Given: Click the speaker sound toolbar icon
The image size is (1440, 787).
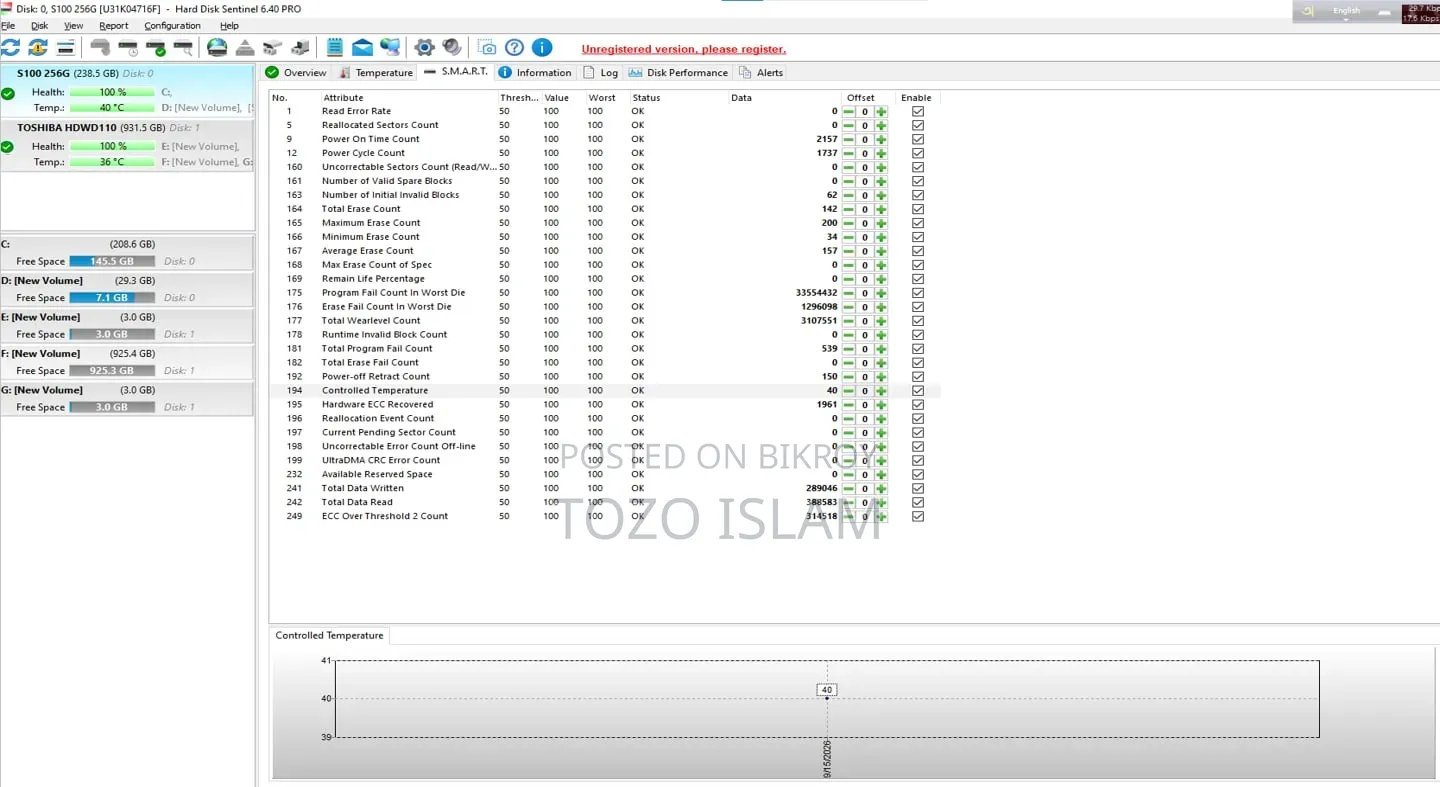Looking at the screenshot, I should click(x=452, y=47).
